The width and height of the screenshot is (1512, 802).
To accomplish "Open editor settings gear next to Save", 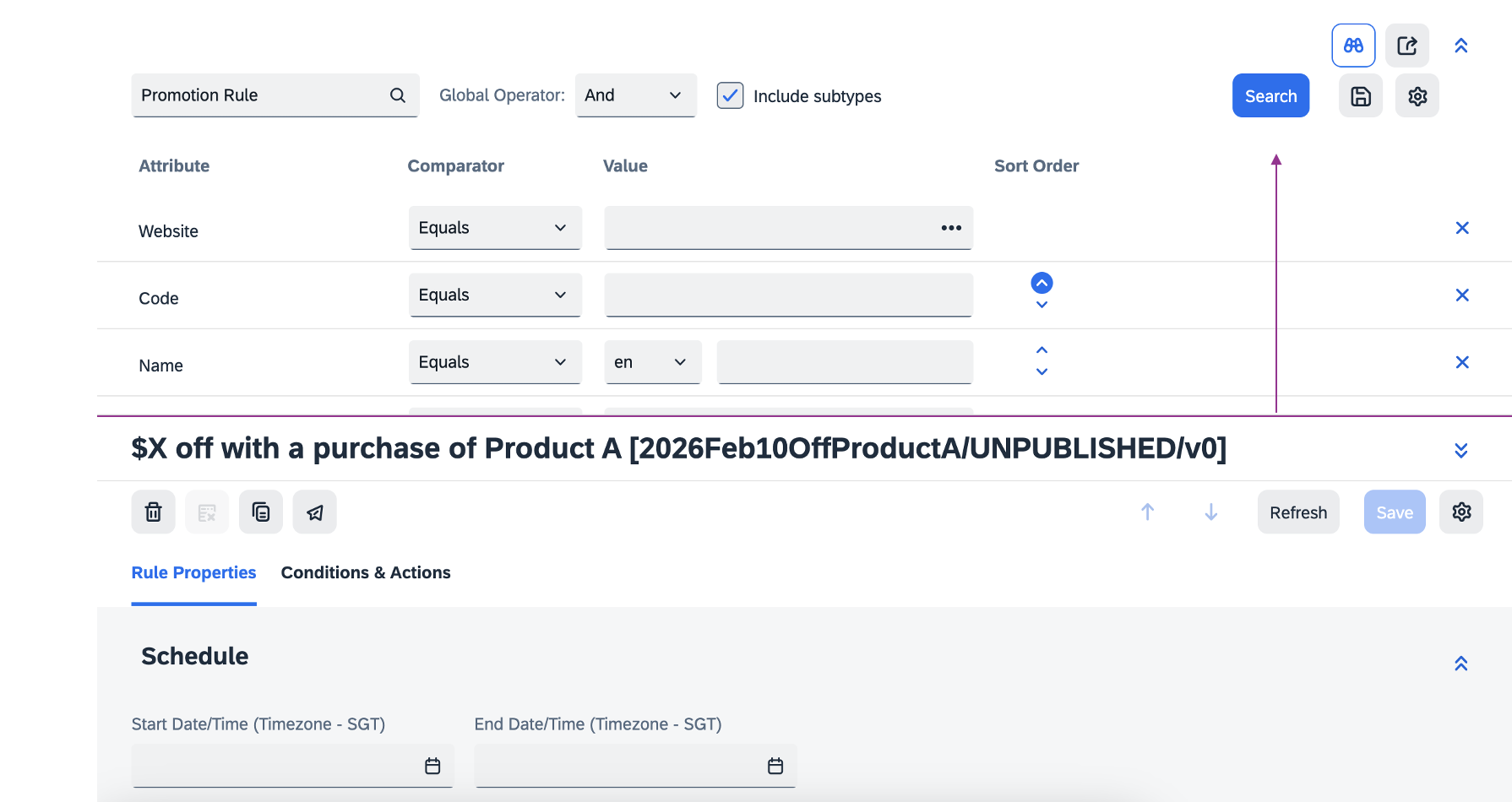I will [x=1460, y=512].
